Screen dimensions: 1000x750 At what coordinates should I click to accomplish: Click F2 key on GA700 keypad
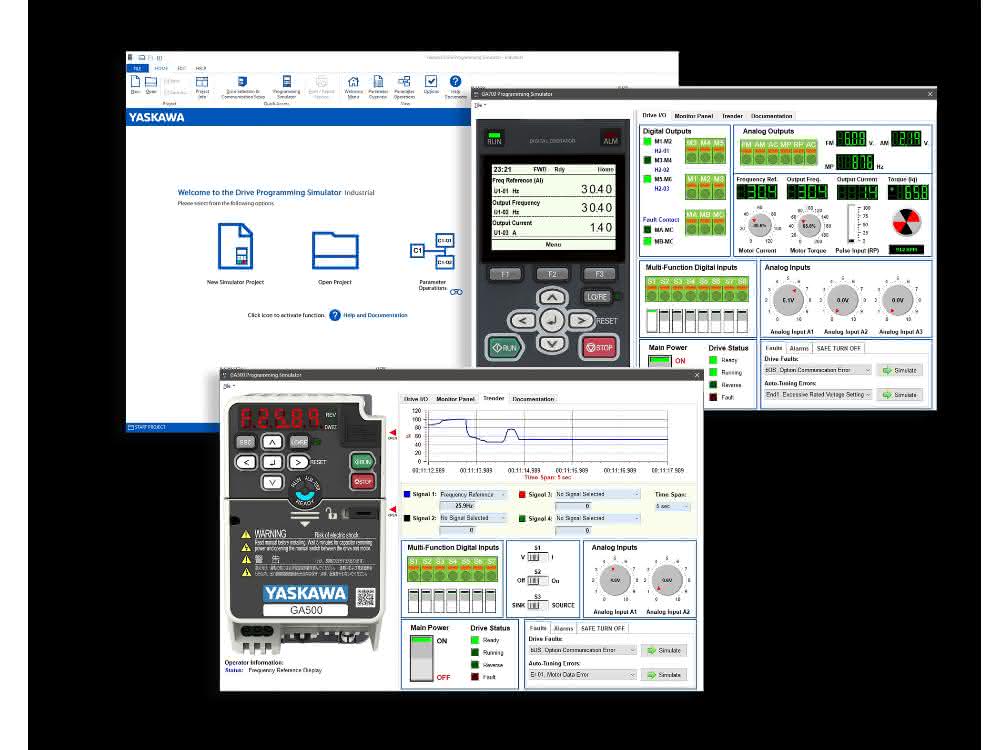point(552,274)
